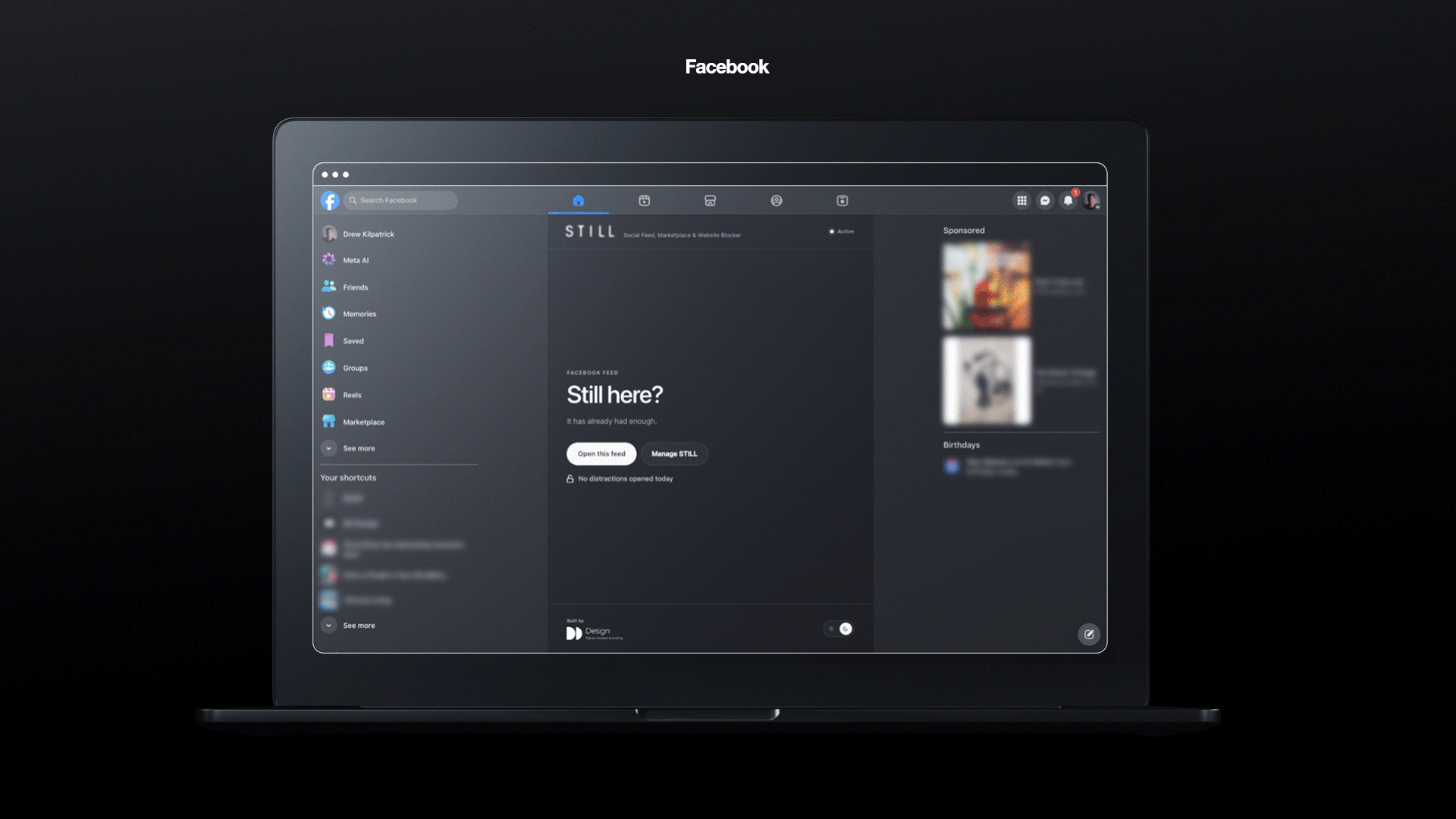This screenshot has height=819, width=1456.
Task: Click the Search Facebook field
Action: coord(400,200)
